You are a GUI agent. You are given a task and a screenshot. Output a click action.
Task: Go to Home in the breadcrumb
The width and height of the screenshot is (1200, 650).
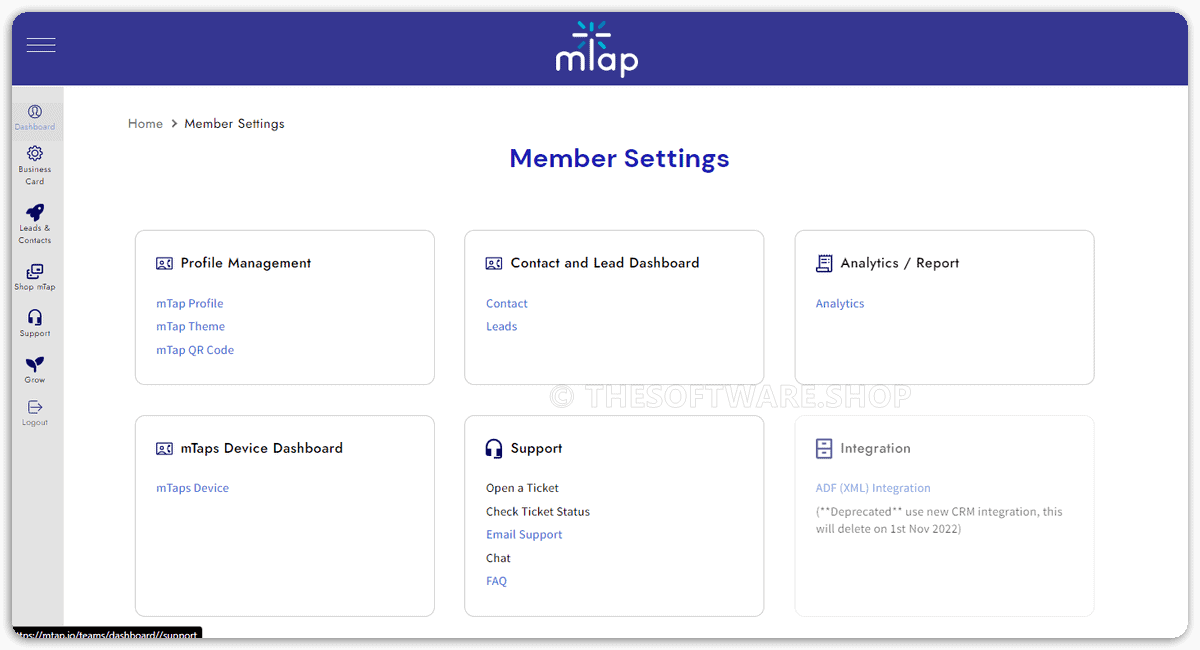tap(145, 124)
